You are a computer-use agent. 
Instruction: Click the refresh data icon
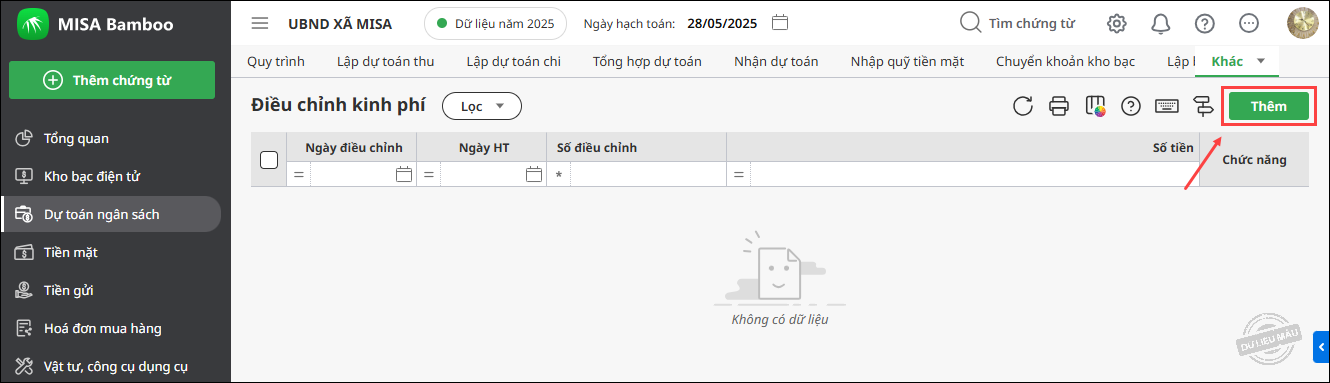[x=1022, y=106]
